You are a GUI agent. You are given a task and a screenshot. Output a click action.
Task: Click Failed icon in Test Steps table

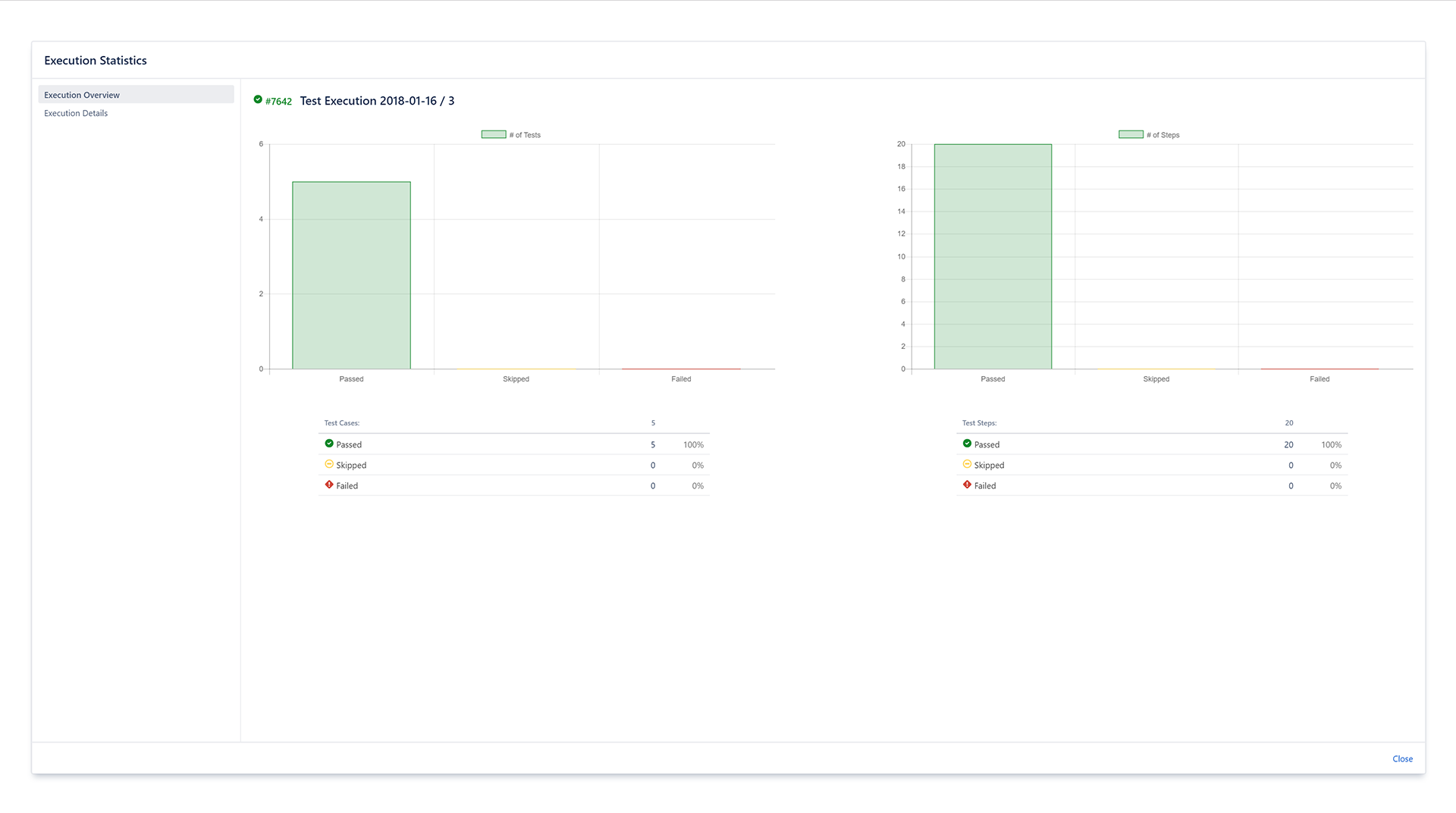coord(967,485)
